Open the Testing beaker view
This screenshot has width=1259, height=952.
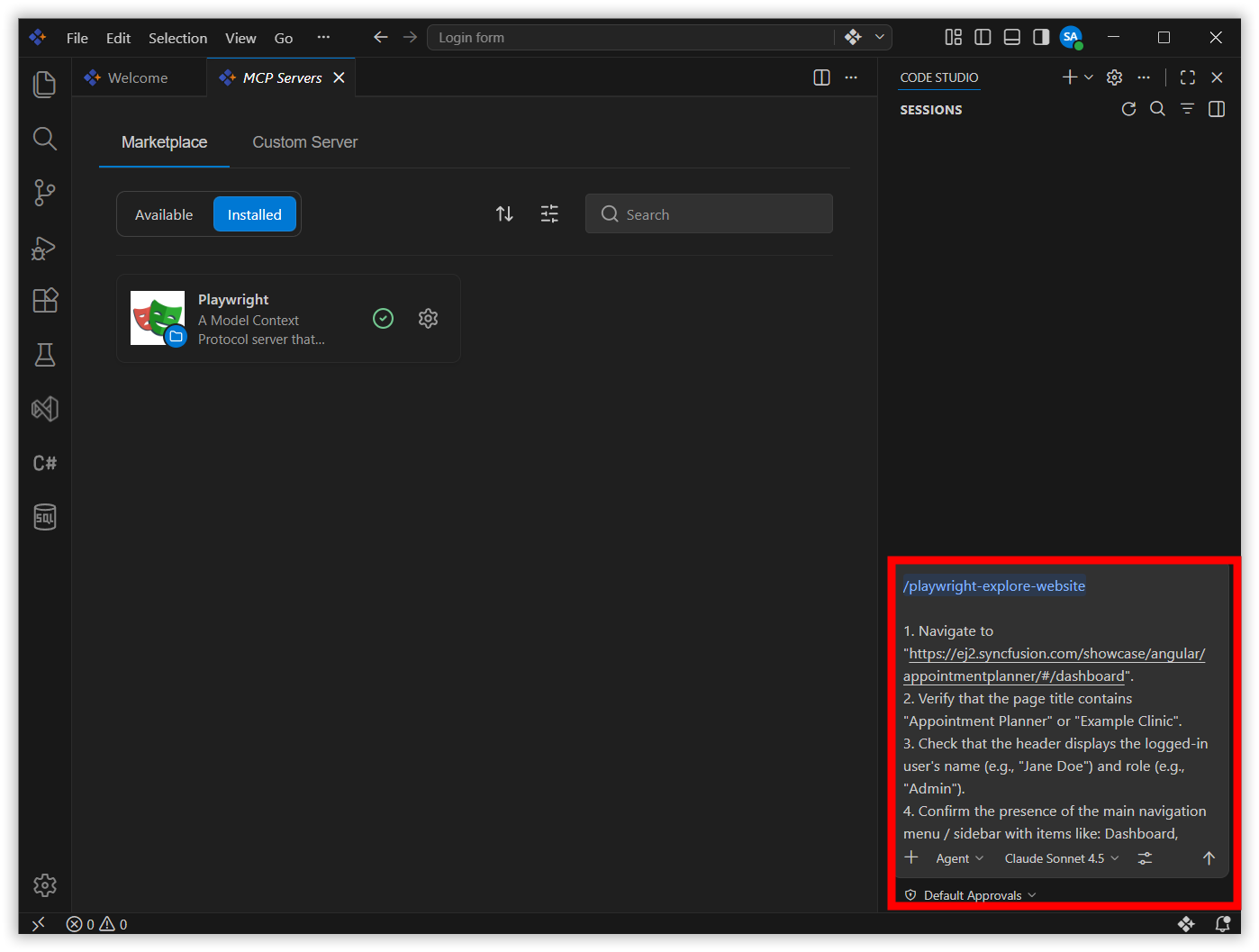(x=44, y=355)
